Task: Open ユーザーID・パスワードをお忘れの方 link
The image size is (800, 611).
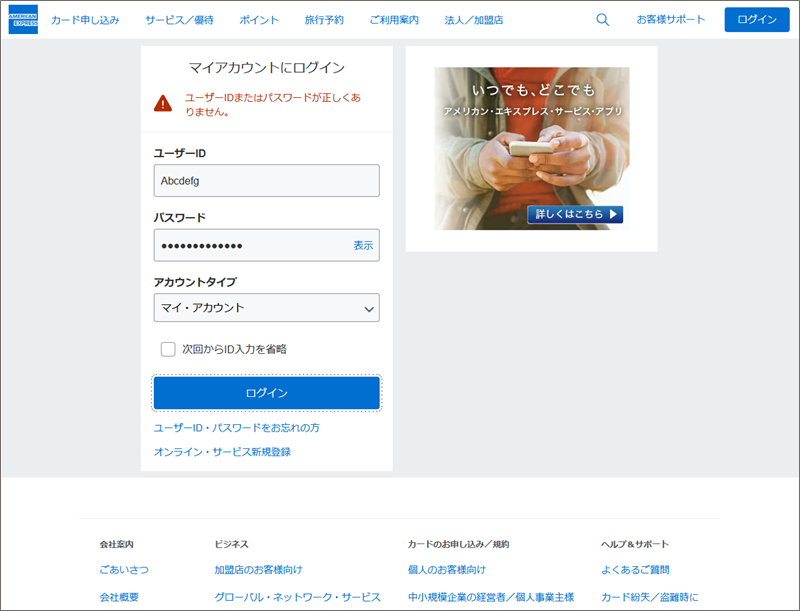Action: pos(236,427)
